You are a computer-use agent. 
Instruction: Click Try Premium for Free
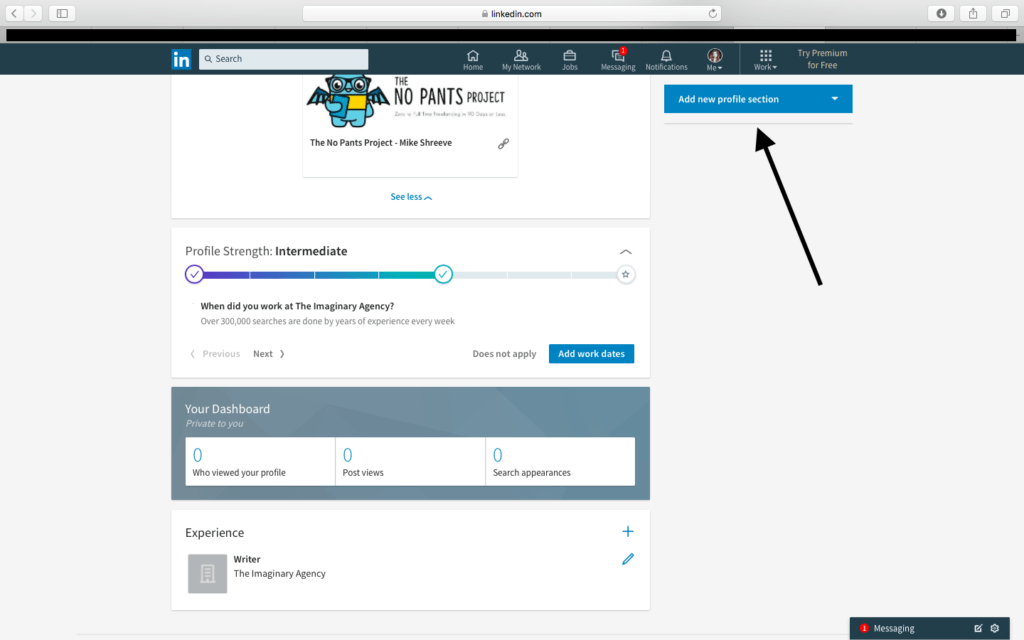click(822, 59)
